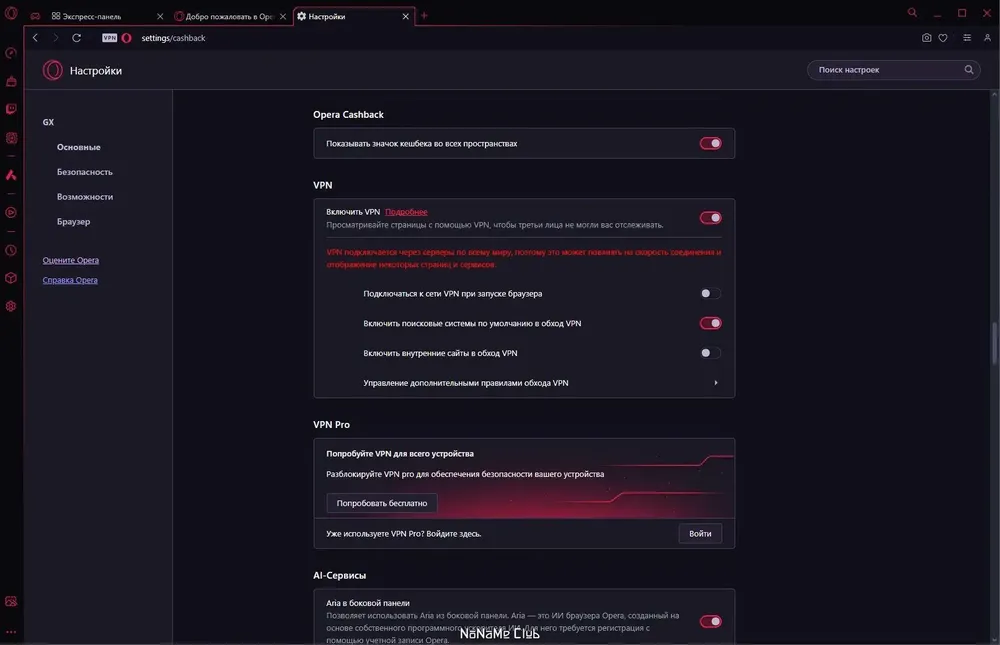Enable connect to VPN on browser startup
1000x645 pixels.
(x=710, y=293)
